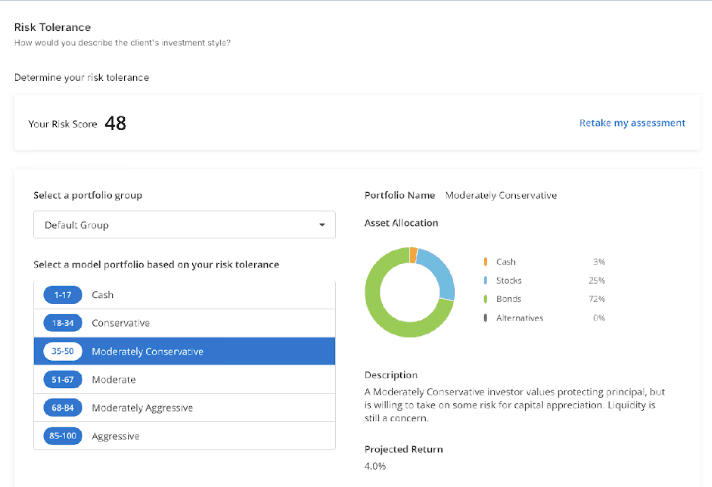Image resolution: width=712 pixels, height=487 pixels.
Task: Click the Your Risk Score label
Action: coord(63,124)
